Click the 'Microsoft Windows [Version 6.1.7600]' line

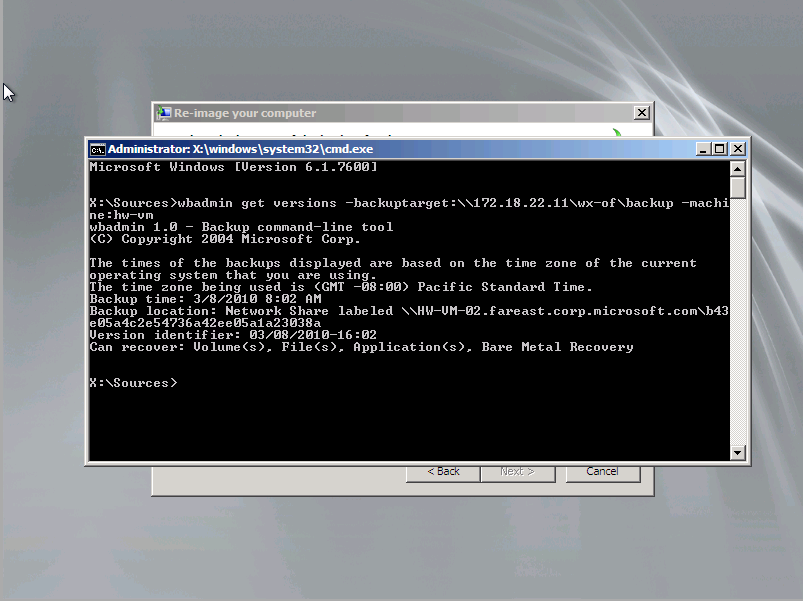[234, 167]
